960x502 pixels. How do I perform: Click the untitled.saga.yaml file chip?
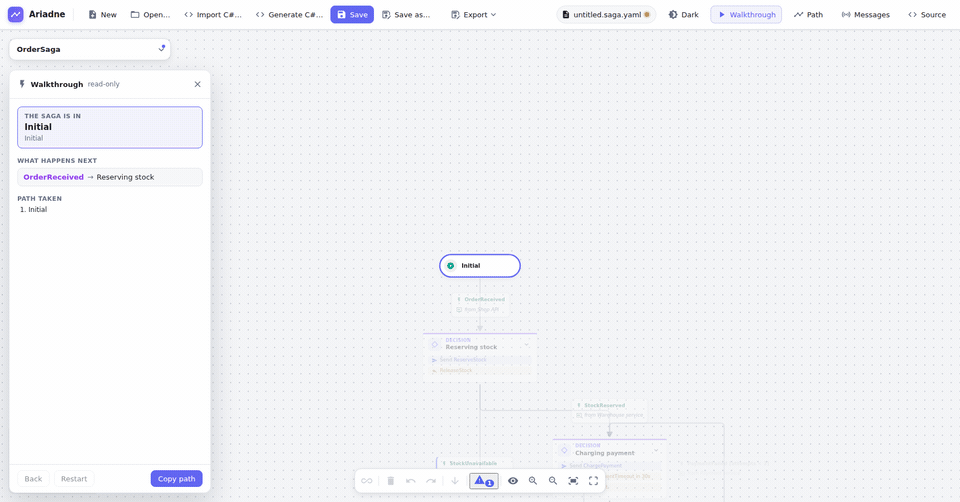point(606,15)
